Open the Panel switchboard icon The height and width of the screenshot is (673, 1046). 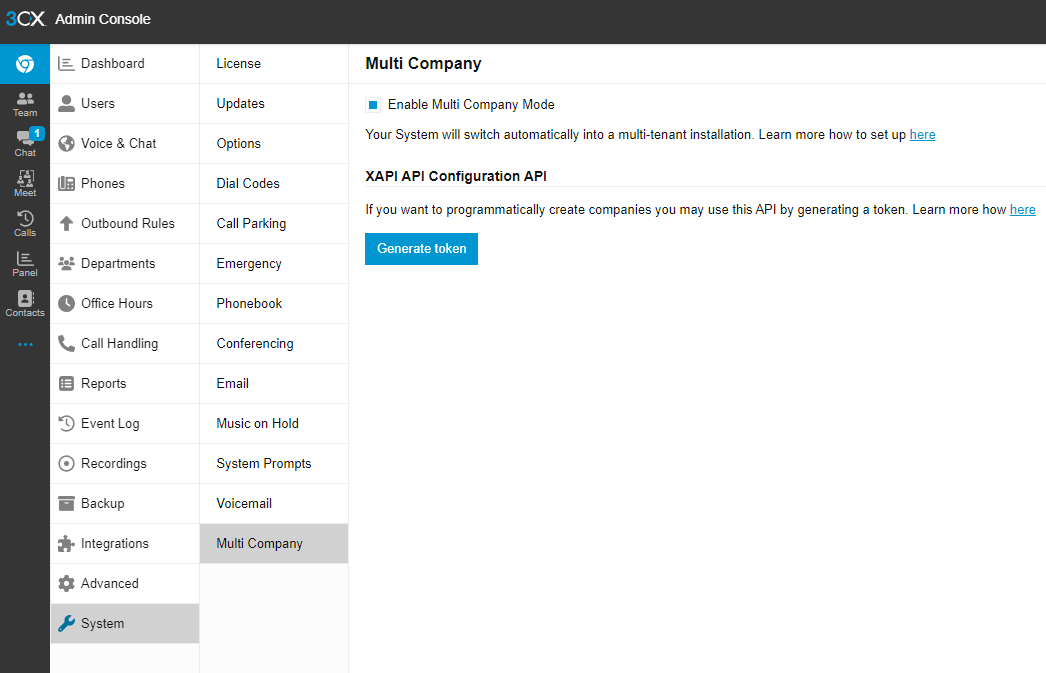[x=25, y=263]
